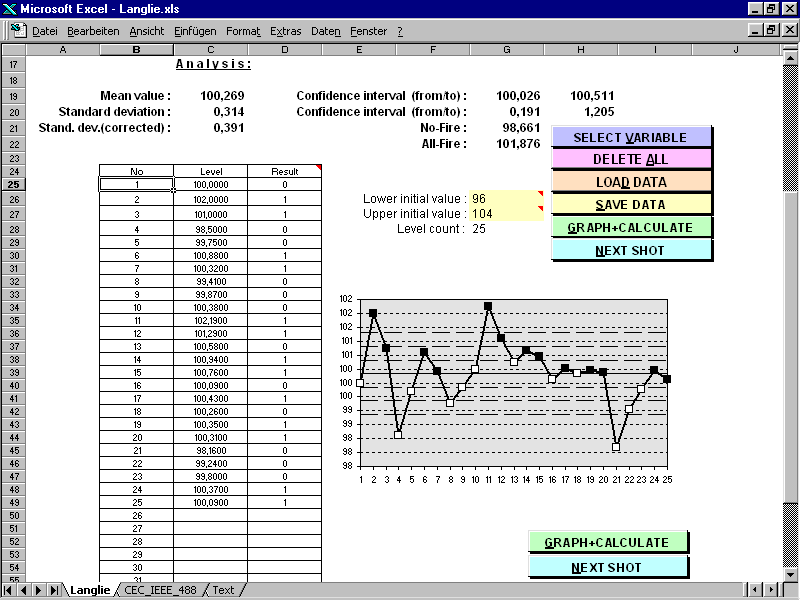Click the lower GRAPH+CALCULATE button below chart
Screen dimensions: 800x600
607,542
